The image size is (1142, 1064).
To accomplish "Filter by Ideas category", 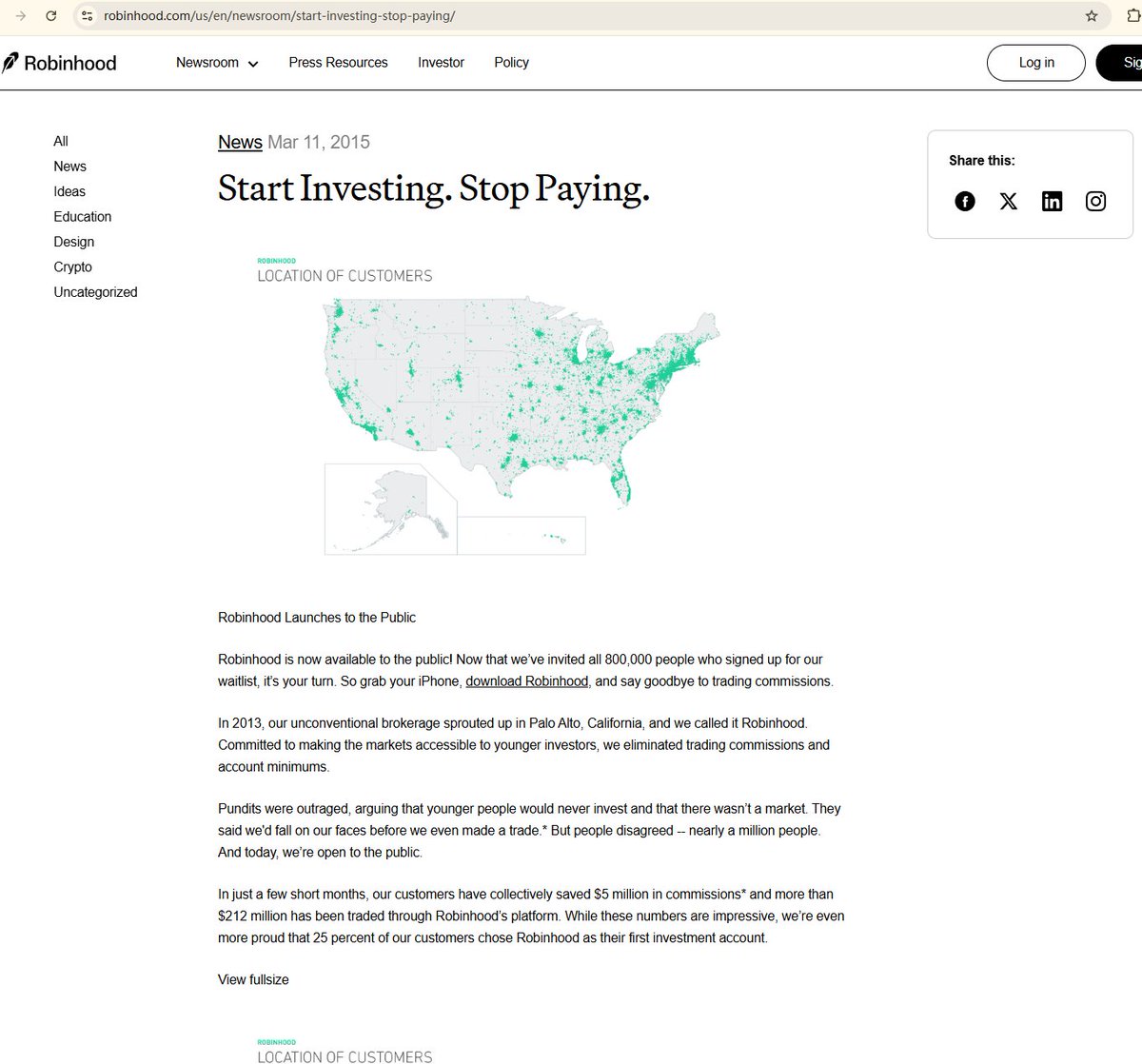I will pos(69,191).
